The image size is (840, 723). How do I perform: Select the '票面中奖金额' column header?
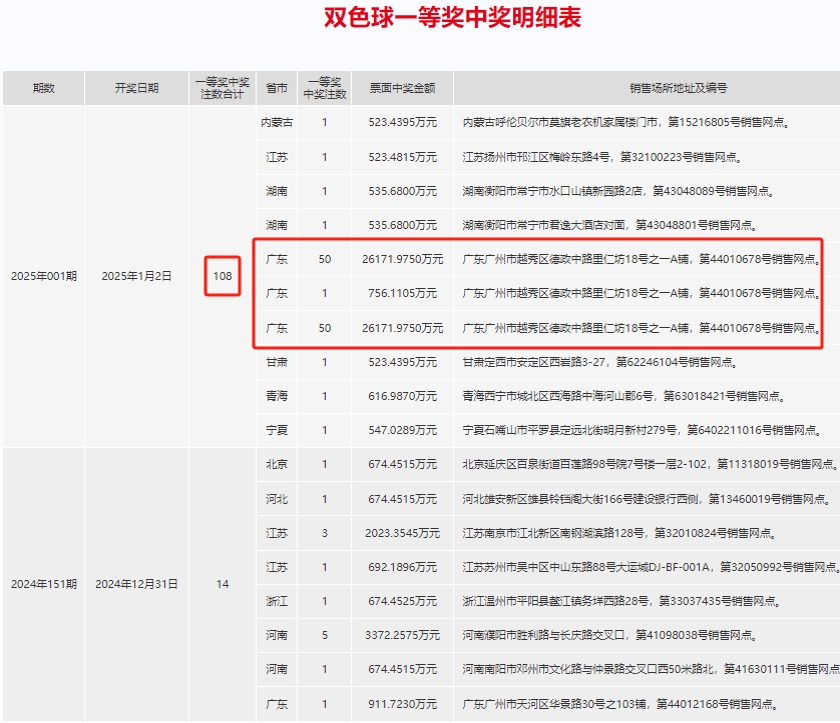402,88
